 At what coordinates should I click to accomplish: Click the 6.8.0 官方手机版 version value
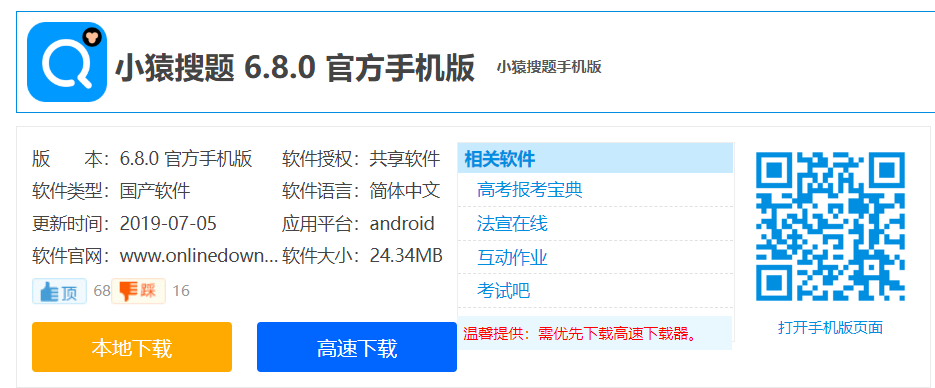pos(186,159)
